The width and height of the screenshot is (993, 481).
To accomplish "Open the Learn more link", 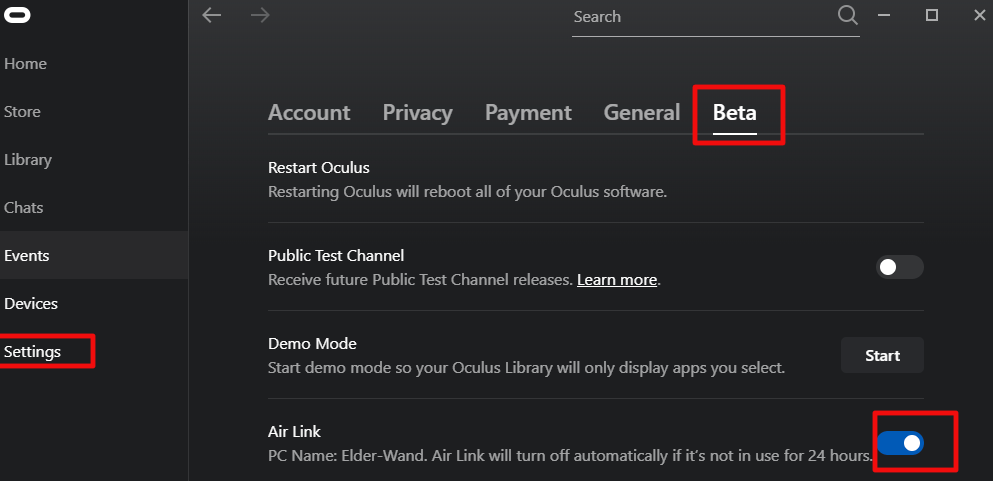I will [x=617, y=280].
